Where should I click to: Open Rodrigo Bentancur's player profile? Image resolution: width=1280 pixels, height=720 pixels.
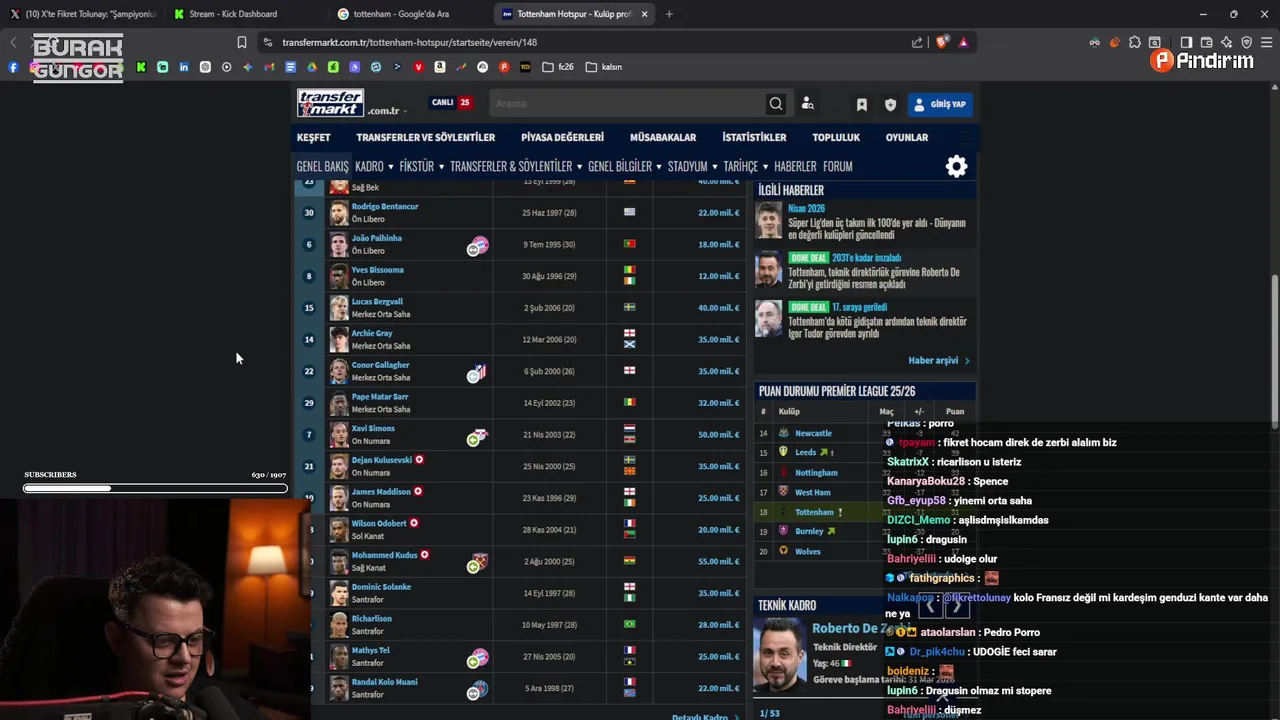click(x=385, y=206)
